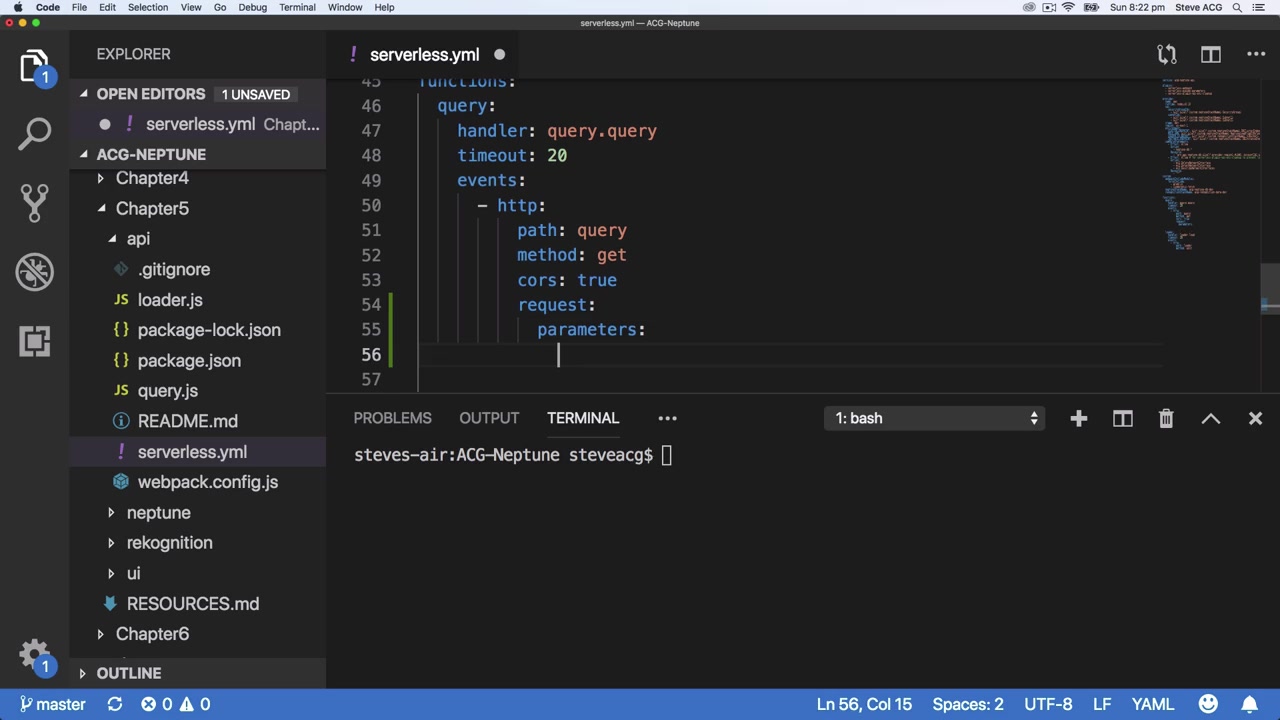Image resolution: width=1280 pixels, height=720 pixels.
Task: Create a new terminal with plus icon
Action: [x=1078, y=419]
